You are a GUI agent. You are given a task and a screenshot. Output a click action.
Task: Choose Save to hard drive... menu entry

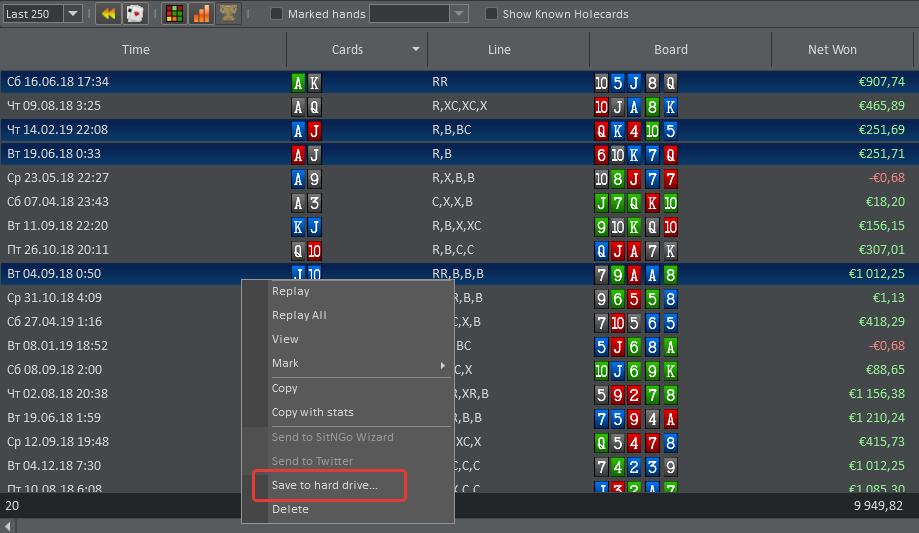click(325, 486)
